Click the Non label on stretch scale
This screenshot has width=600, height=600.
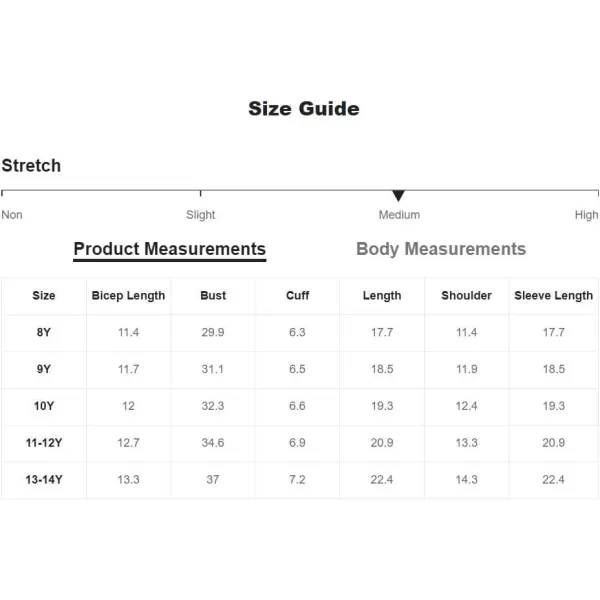(12, 215)
